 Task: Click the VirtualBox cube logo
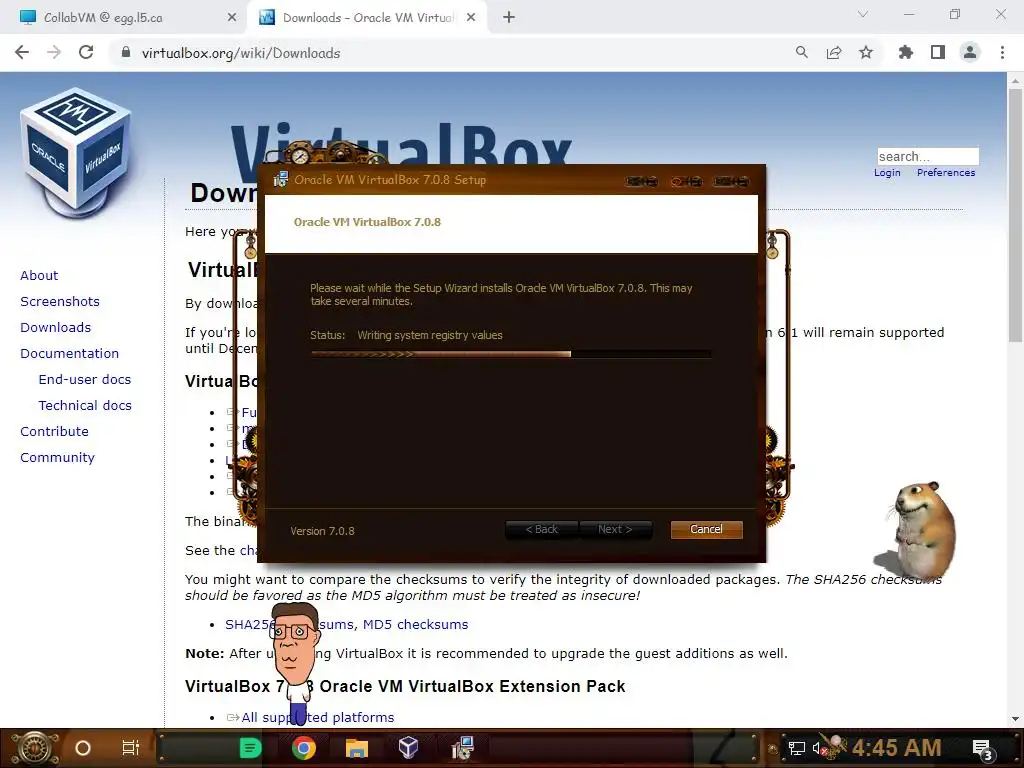(x=76, y=152)
